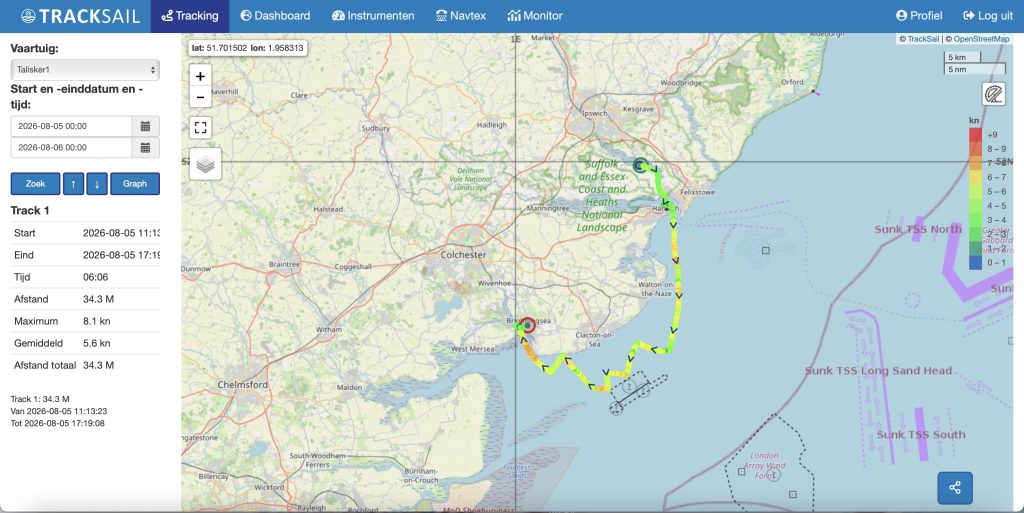Open start date calendar picker icon
This screenshot has width=1024, height=513.
pyautogui.click(x=146, y=126)
